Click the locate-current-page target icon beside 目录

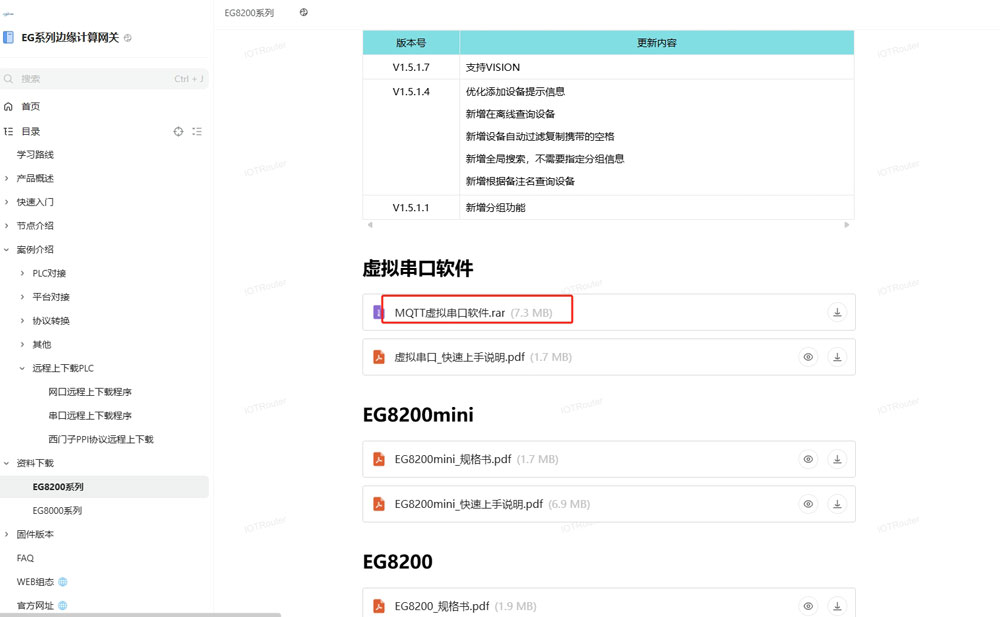point(178,131)
